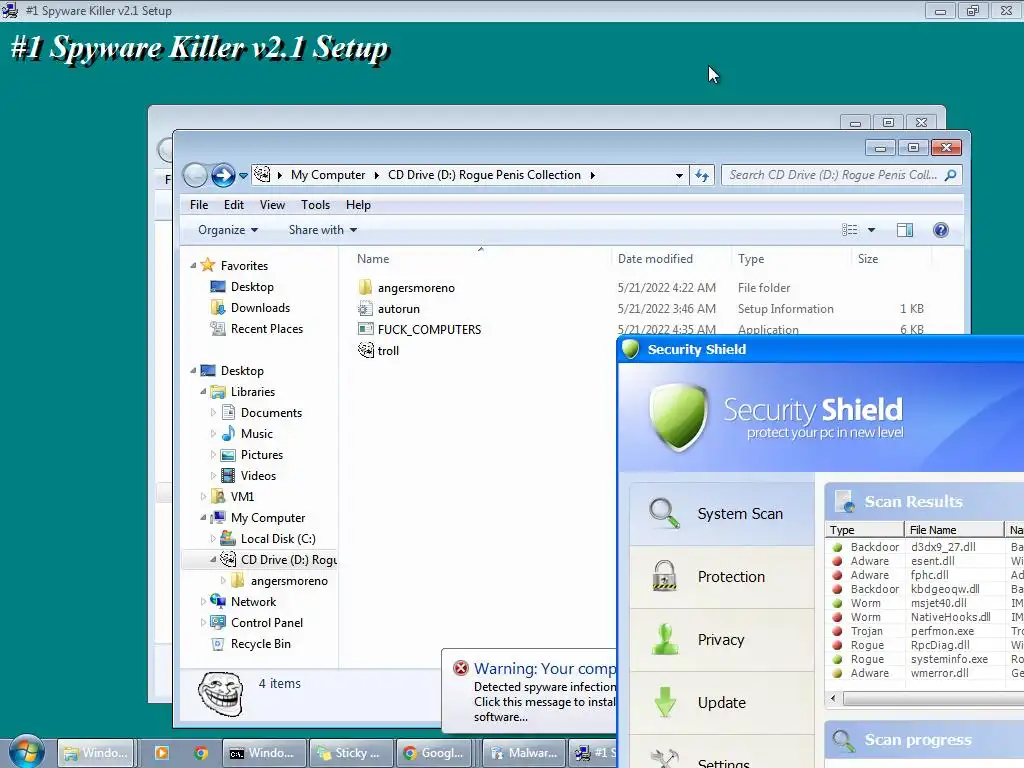Click the spyware warning notification balloon
Image resolution: width=1024 pixels, height=768 pixels.
tap(530, 691)
